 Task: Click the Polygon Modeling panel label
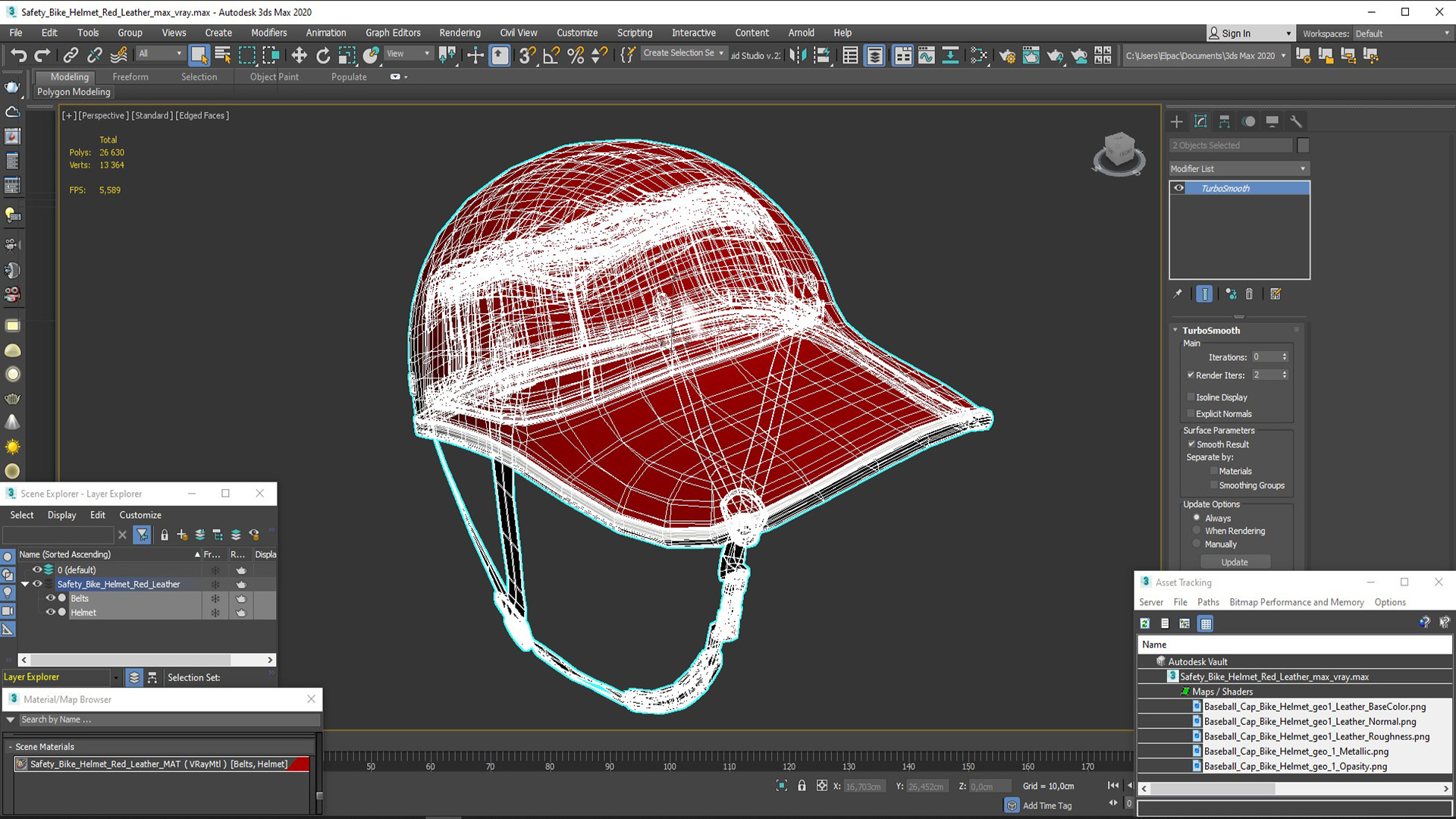coord(74,92)
